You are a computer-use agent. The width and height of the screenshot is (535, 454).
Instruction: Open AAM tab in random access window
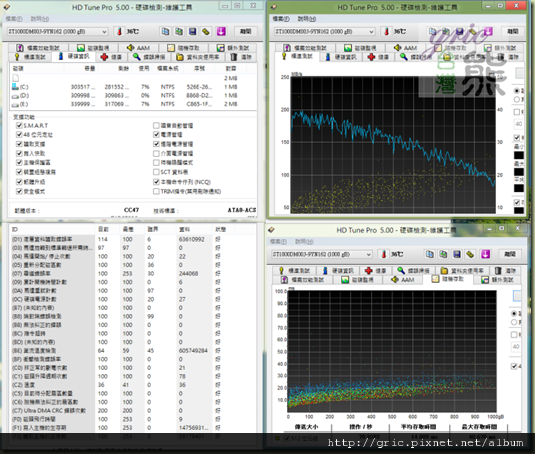(403, 280)
